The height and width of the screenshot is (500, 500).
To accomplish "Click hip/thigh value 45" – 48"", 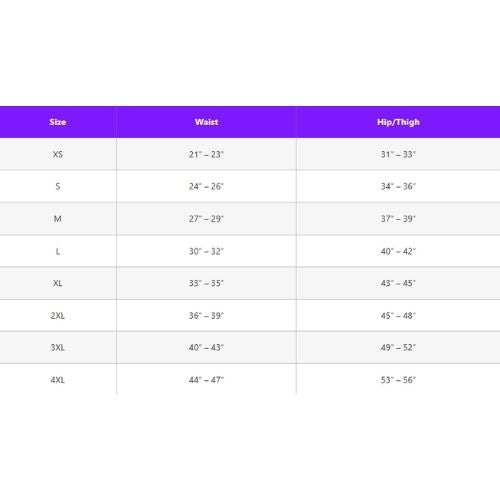I will pos(398,316).
